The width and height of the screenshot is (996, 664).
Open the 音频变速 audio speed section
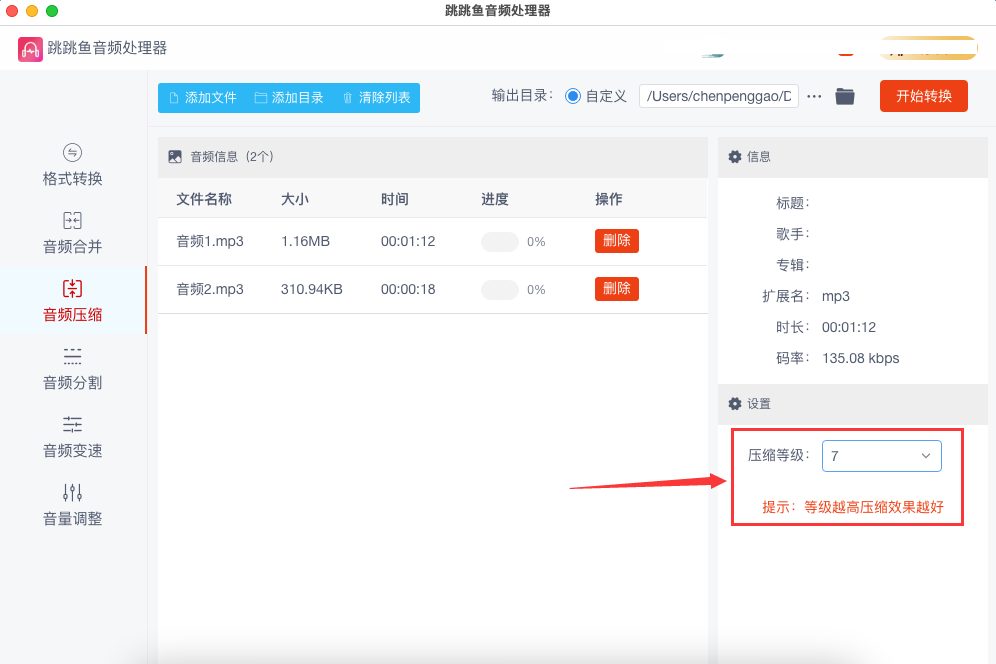72,437
